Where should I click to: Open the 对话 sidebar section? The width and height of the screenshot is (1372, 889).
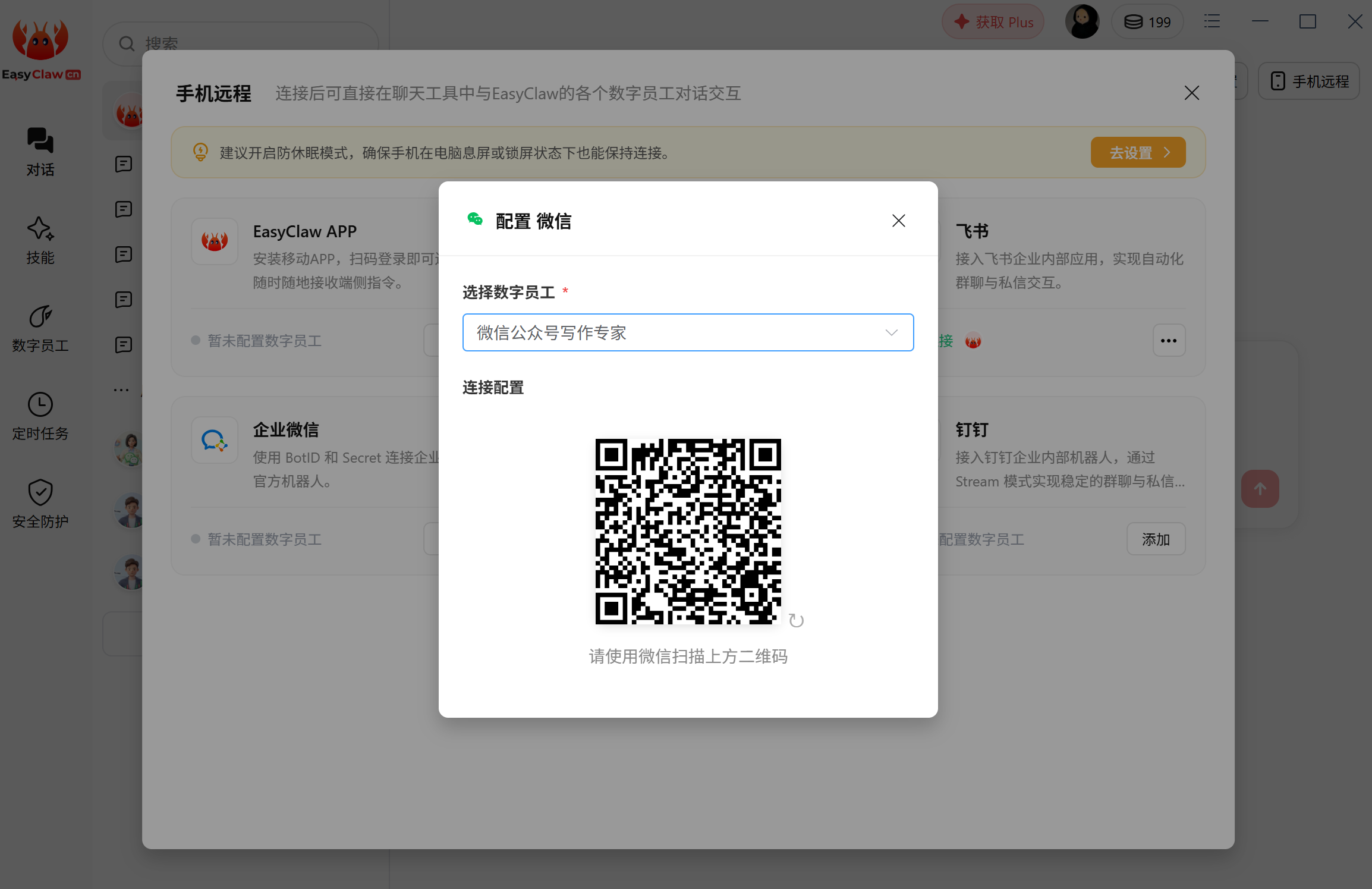pos(40,152)
